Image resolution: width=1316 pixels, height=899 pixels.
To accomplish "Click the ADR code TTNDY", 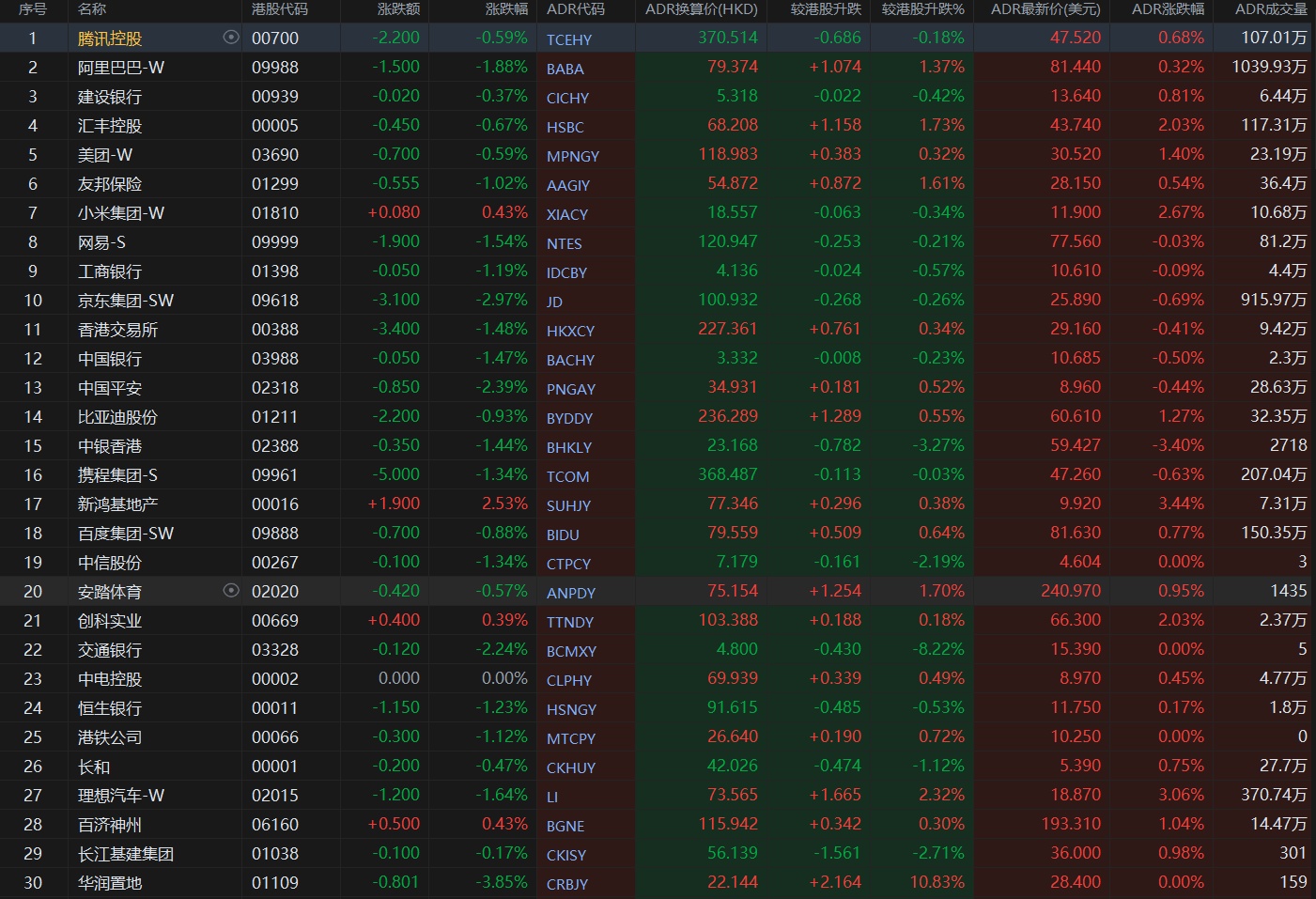I will (570, 622).
